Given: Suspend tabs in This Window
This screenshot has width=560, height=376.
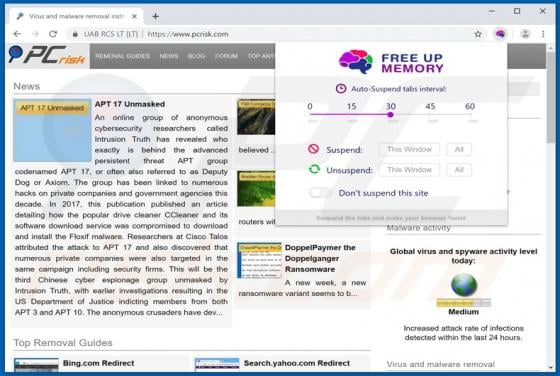Looking at the screenshot, I should [409, 149].
